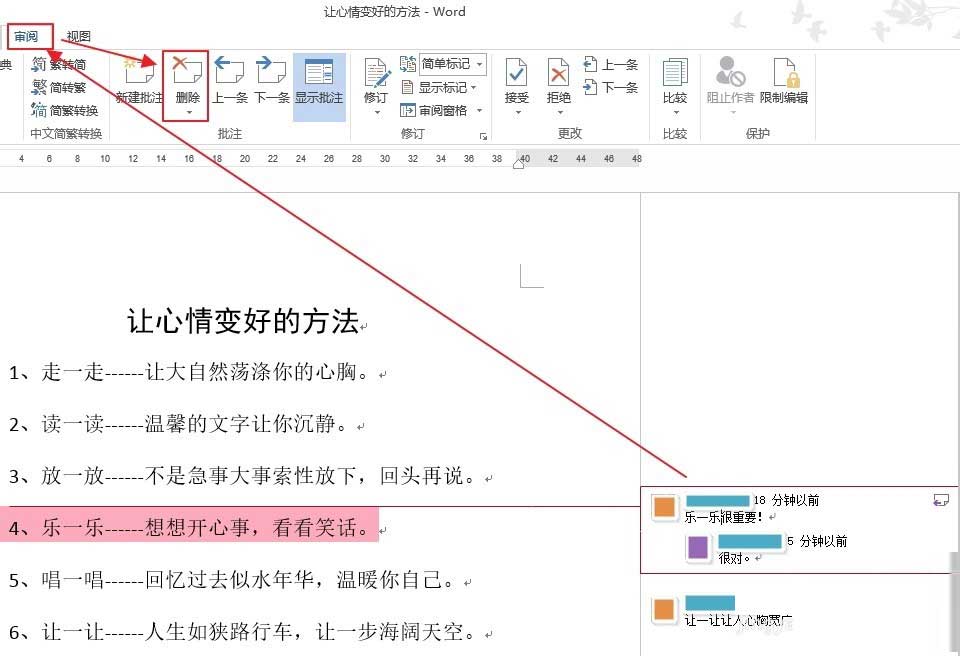
Task: Expand the 修订 dropdown arrow
Action: [x=377, y=113]
